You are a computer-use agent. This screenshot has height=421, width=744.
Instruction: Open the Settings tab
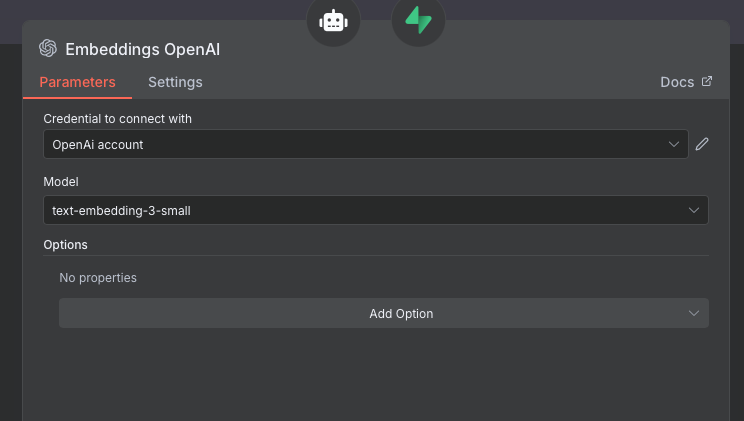pos(175,82)
